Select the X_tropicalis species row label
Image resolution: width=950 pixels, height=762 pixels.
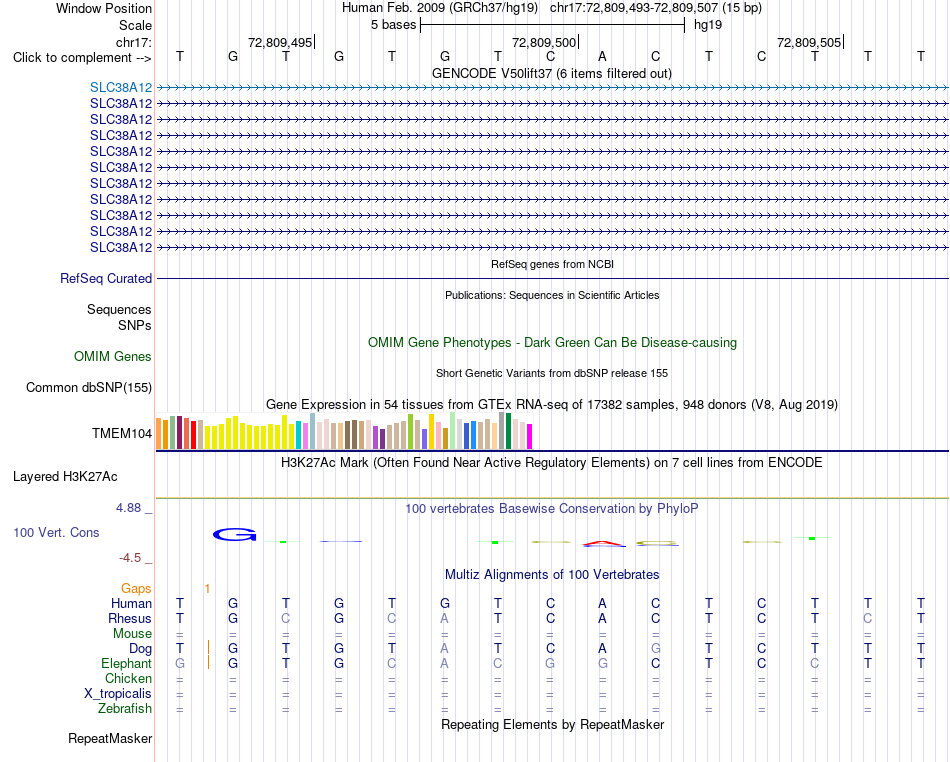pyautogui.click(x=118, y=694)
